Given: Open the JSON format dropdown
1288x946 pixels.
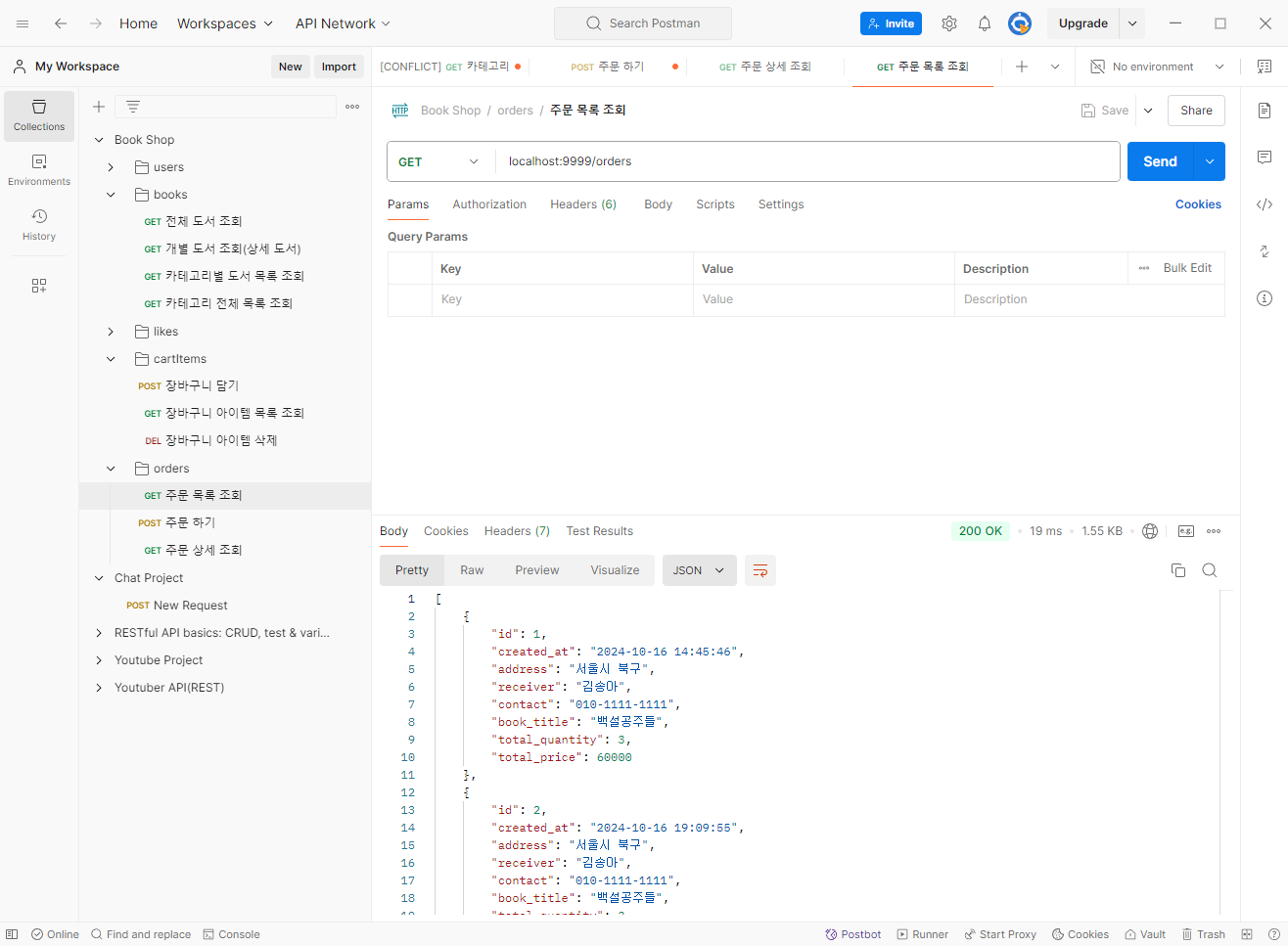Looking at the screenshot, I should click(699, 570).
